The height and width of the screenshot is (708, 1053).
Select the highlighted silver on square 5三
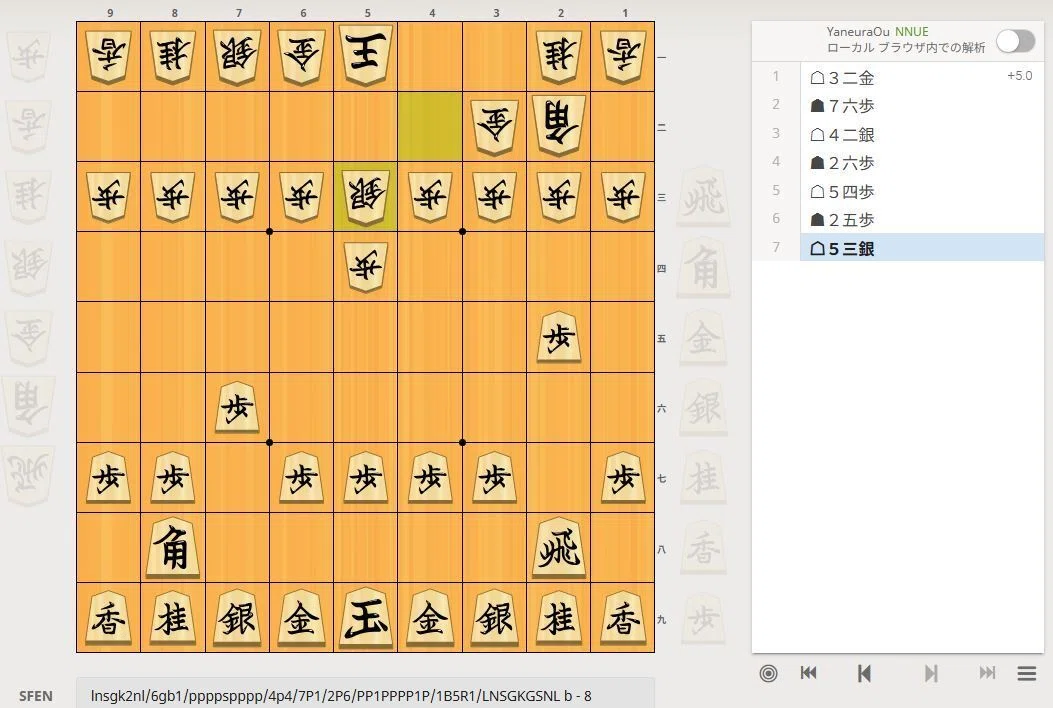pyautogui.click(x=366, y=196)
